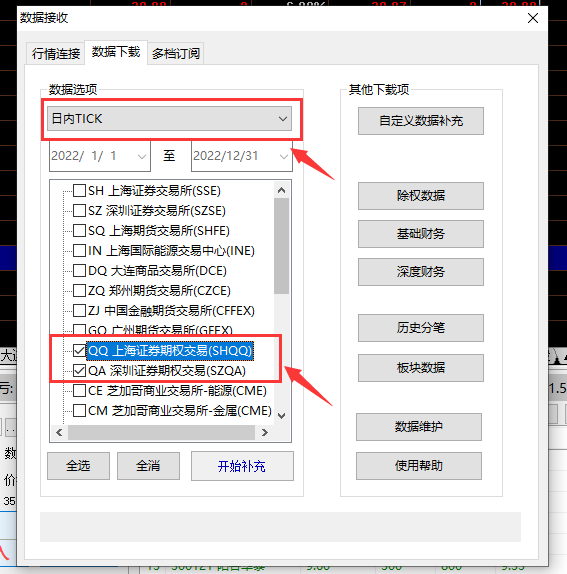Image resolution: width=567 pixels, height=574 pixels.
Task: Open 数据维护
Action: pos(419,427)
